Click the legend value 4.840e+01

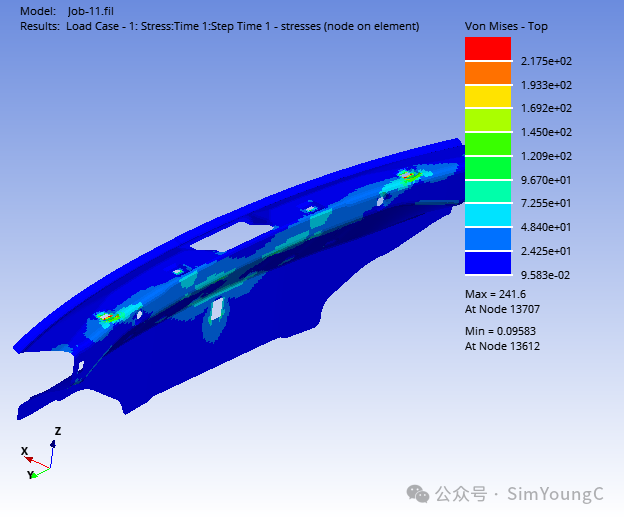(x=546, y=227)
